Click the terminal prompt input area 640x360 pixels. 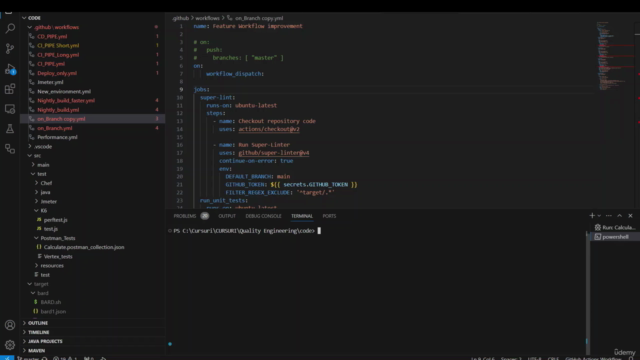[319, 231]
